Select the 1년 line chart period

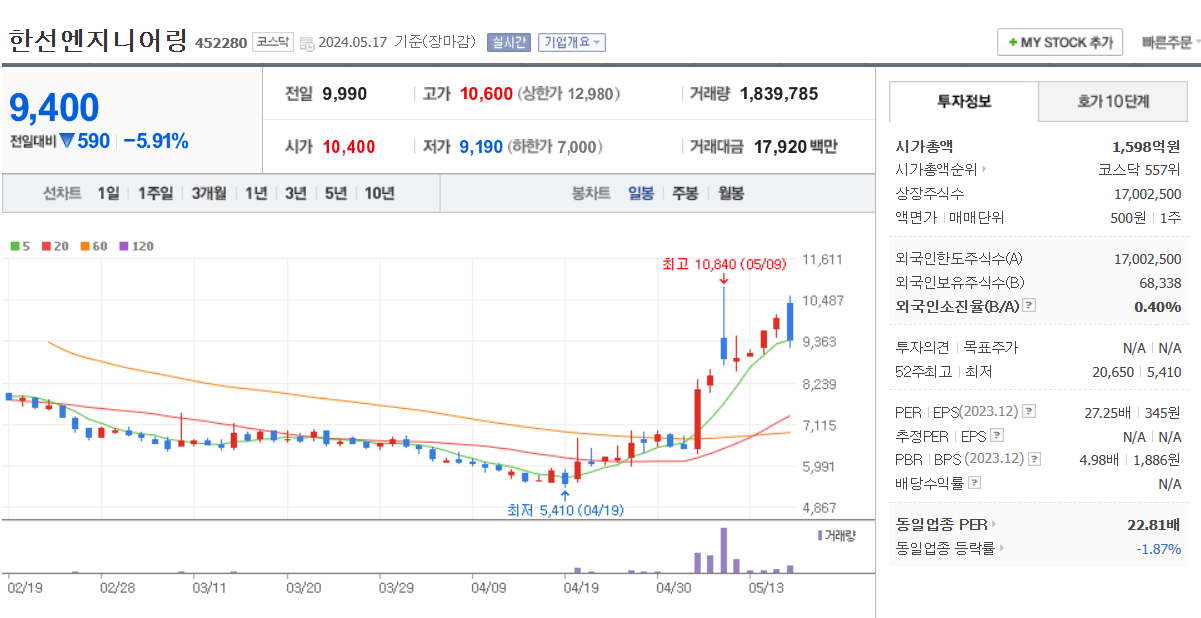256,194
